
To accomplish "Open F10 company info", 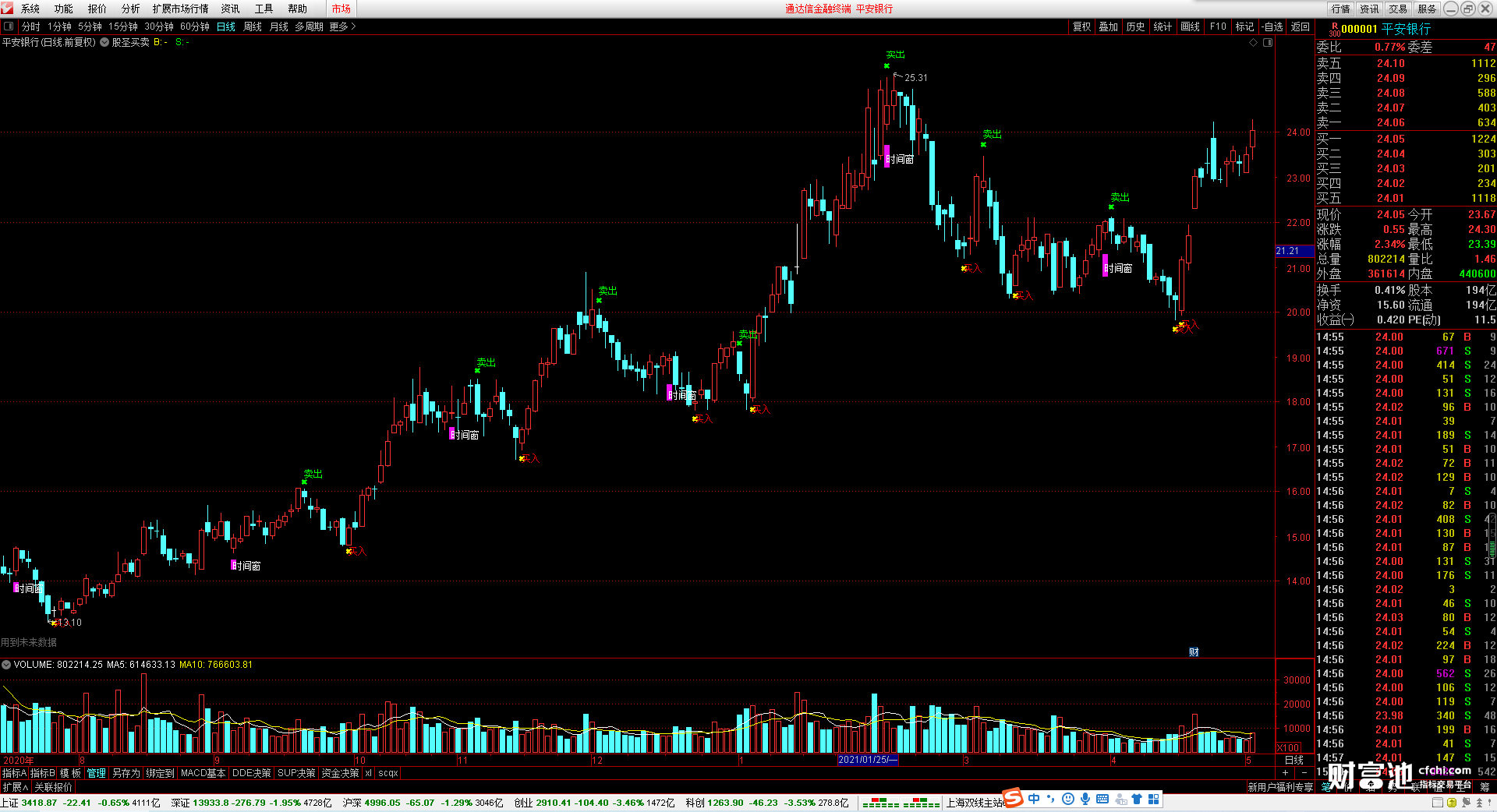I will 1218,26.
